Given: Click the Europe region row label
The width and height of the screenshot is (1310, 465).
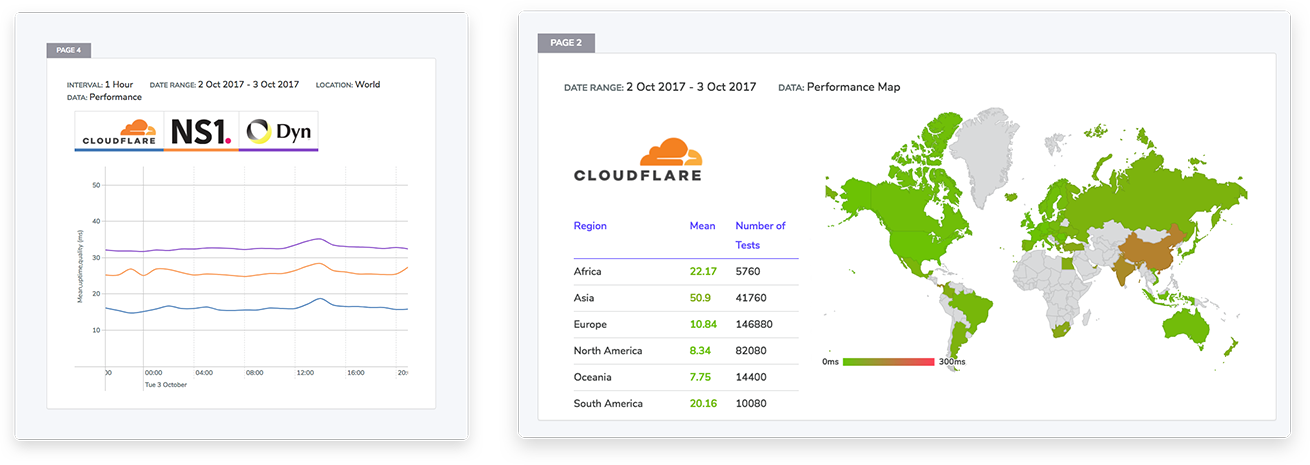Looking at the screenshot, I should click(x=591, y=324).
